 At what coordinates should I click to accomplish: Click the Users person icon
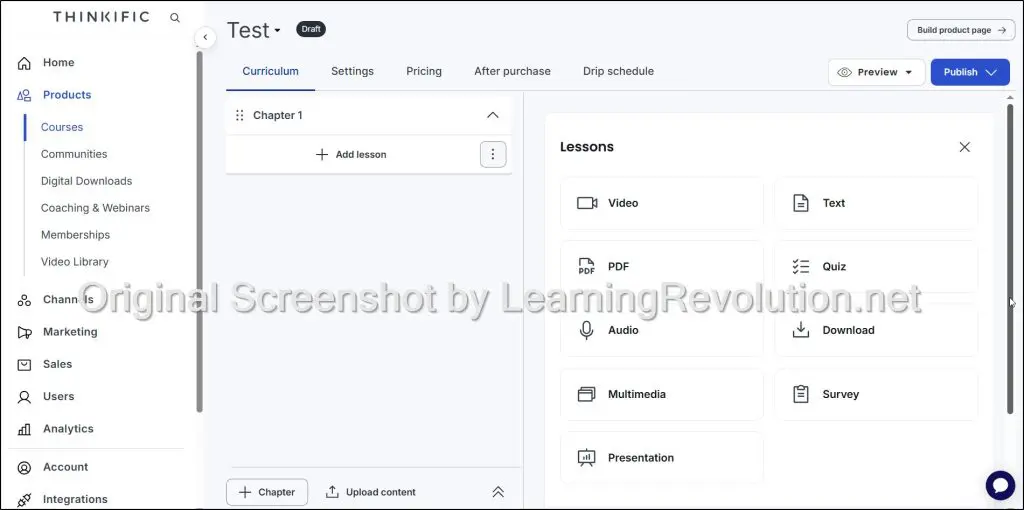[24, 396]
